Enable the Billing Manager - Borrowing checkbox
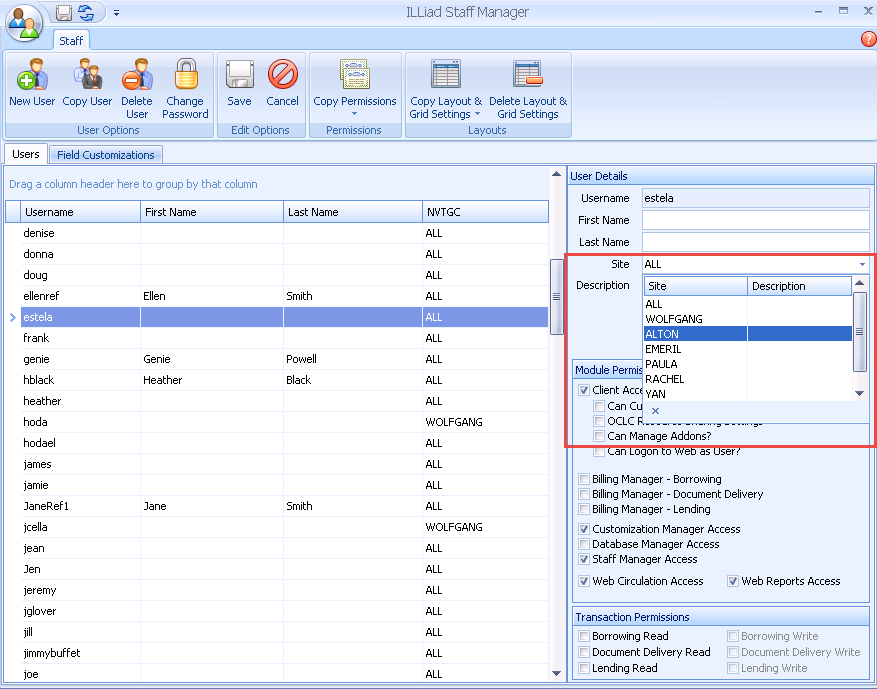 coord(583,479)
